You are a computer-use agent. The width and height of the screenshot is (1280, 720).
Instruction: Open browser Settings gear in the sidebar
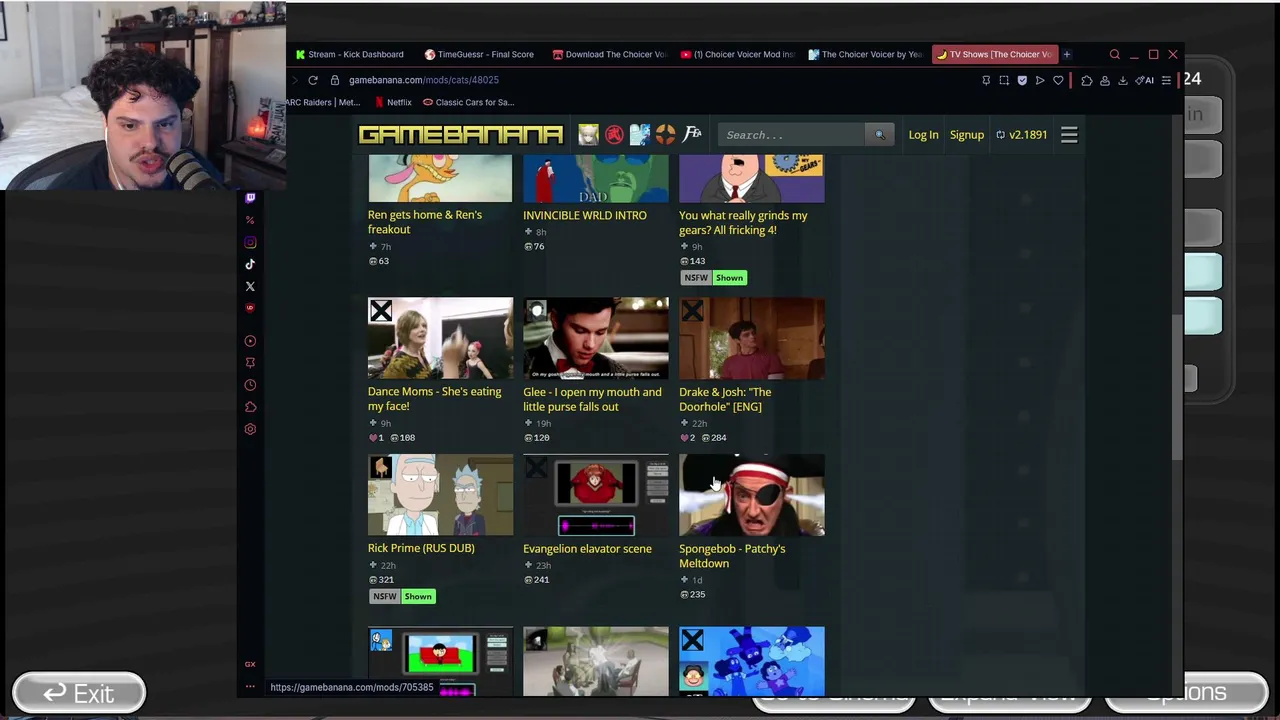click(250, 429)
